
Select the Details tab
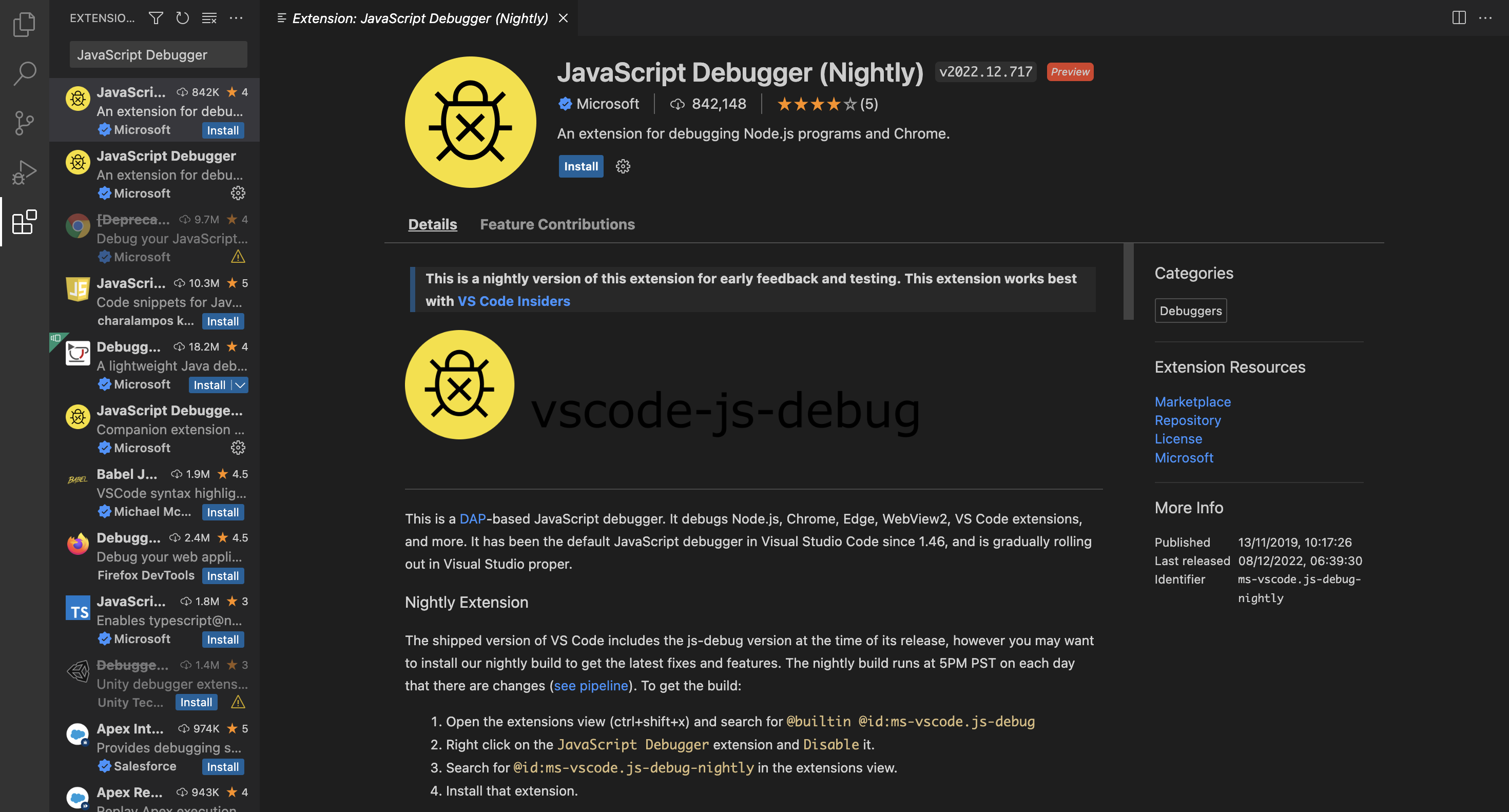(x=432, y=224)
